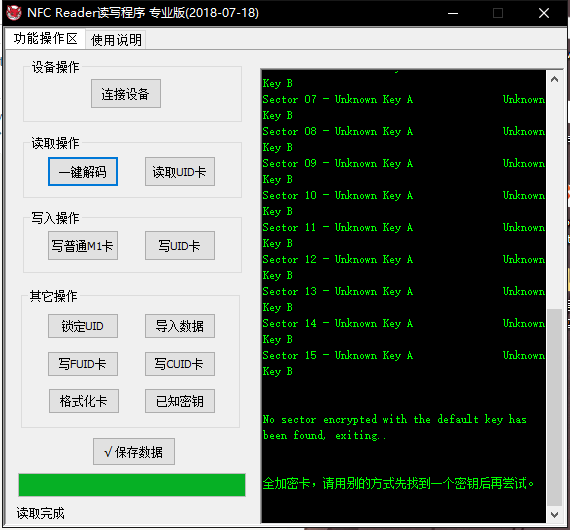This screenshot has height=530, width=570.
Task: Select the 功能操作区 tab
Action: [45, 39]
